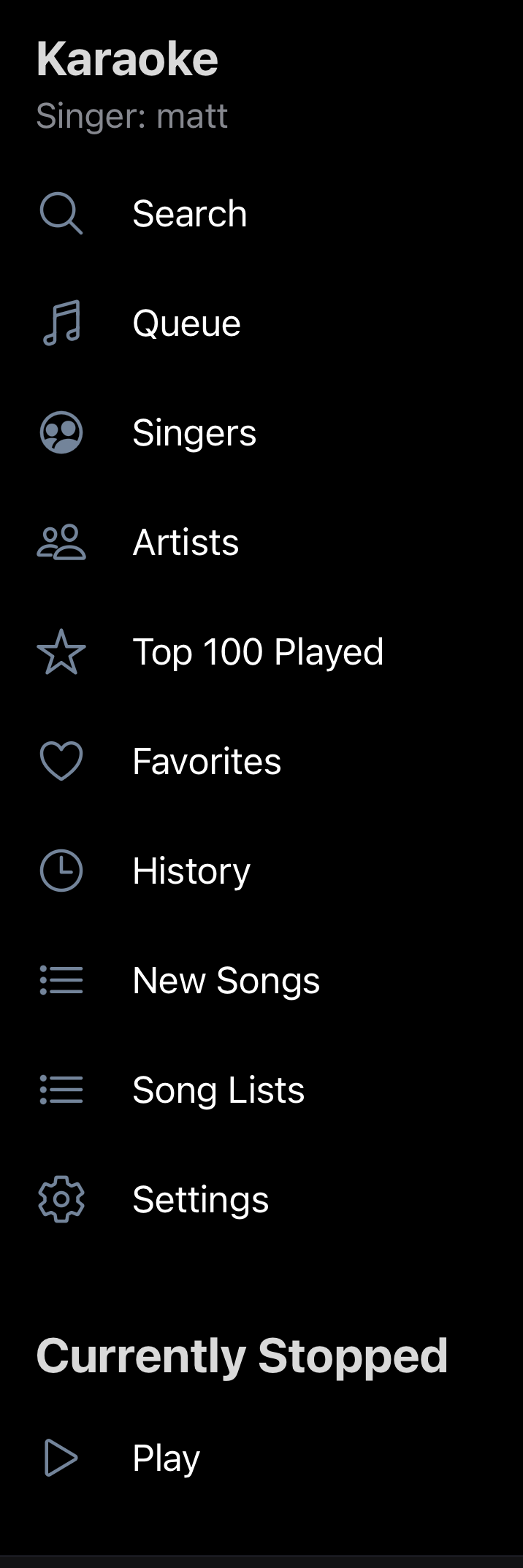The width and height of the screenshot is (523, 1568).
Task: Open the History menu entry
Action: 191,871
